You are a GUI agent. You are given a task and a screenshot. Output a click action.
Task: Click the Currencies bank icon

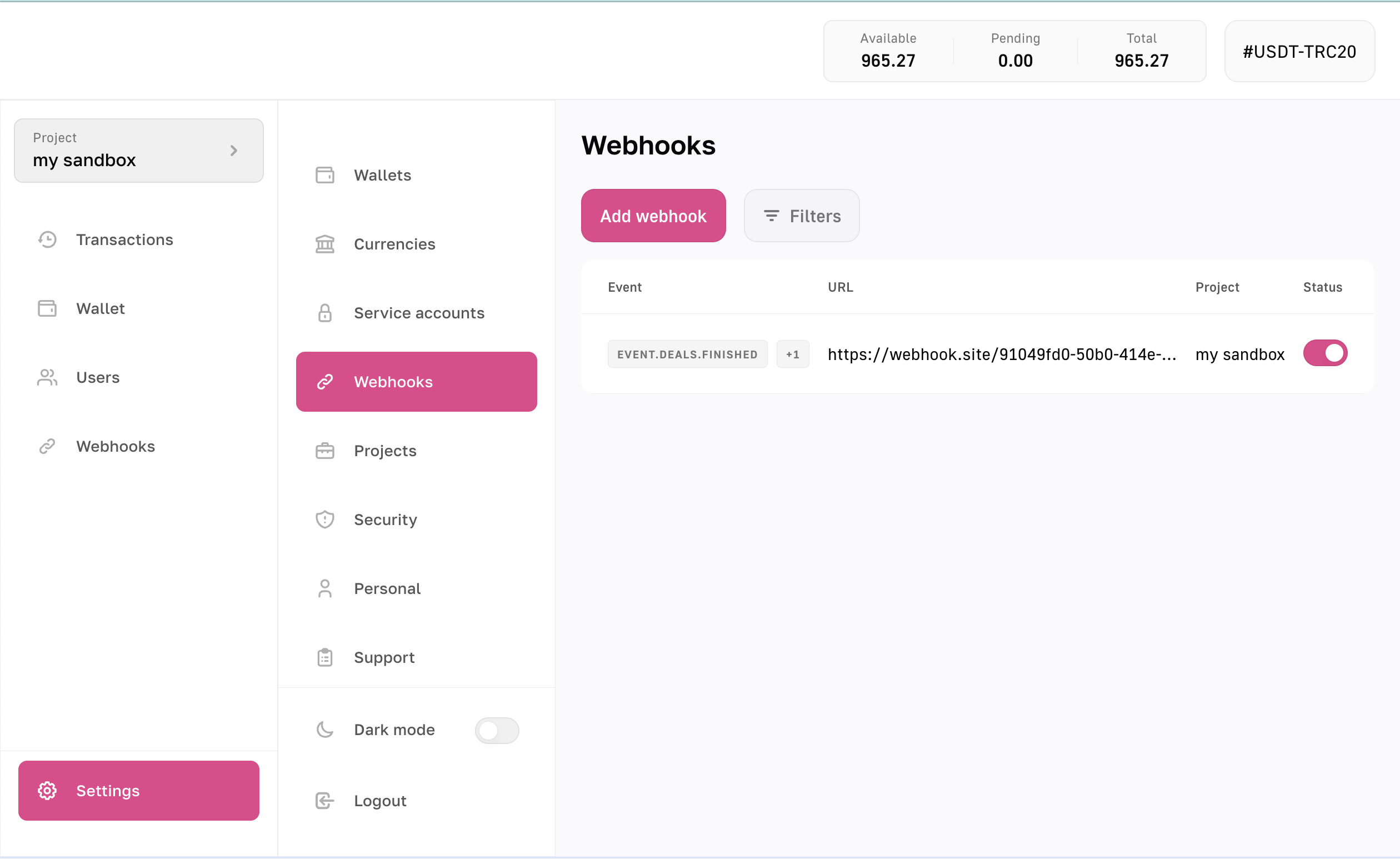(x=324, y=244)
